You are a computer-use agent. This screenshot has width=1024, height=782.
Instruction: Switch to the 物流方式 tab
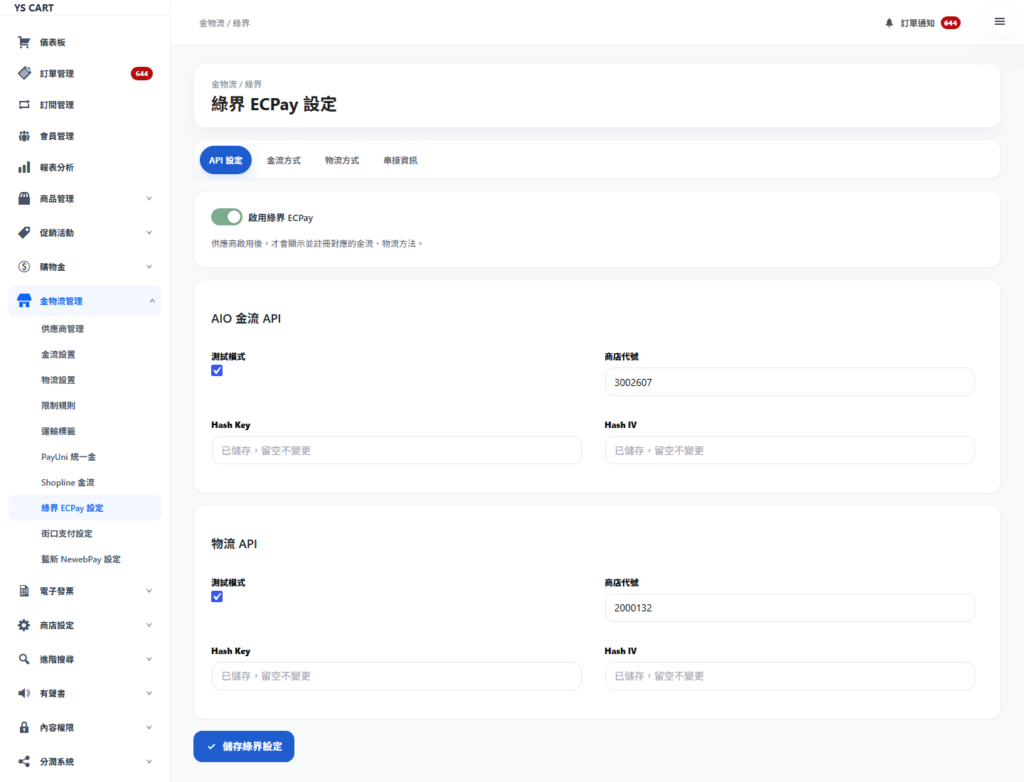coord(342,160)
